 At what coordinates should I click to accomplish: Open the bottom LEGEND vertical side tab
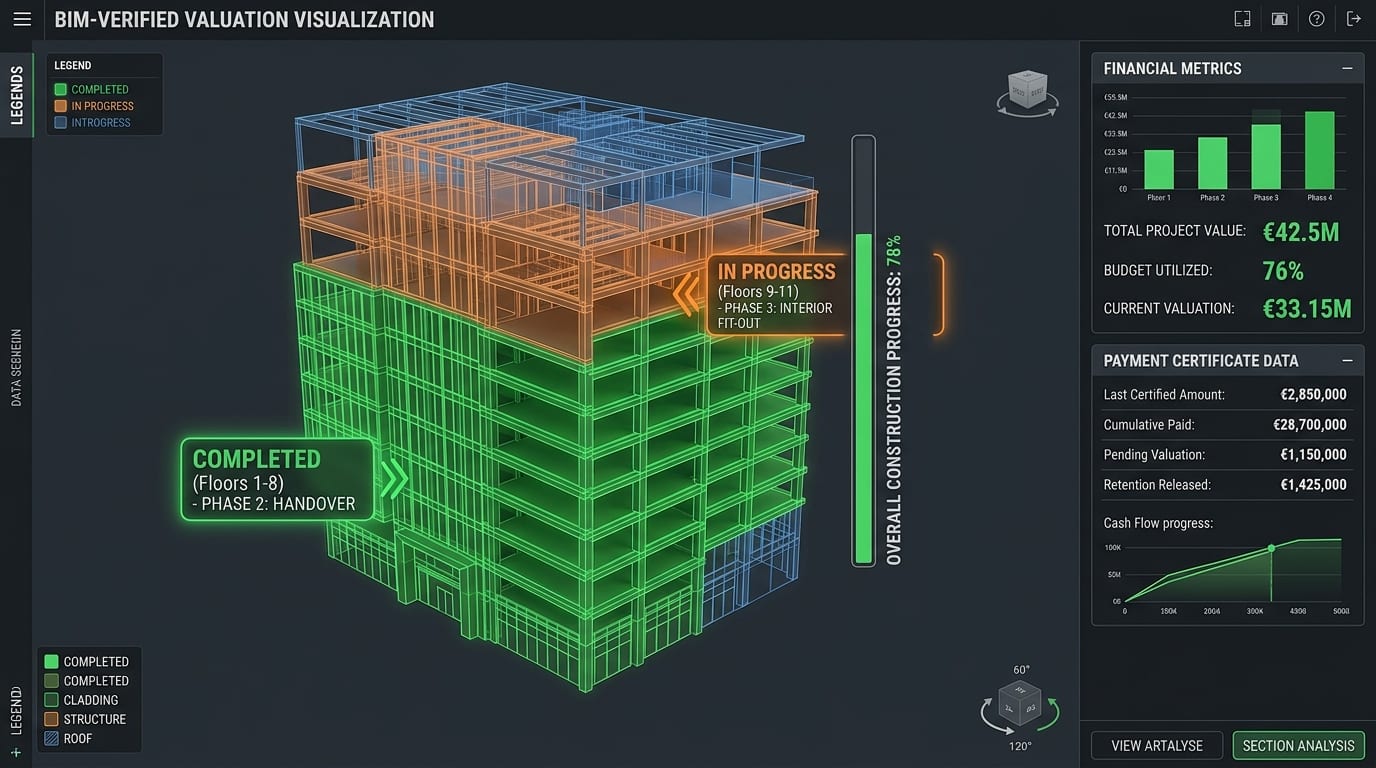click(x=16, y=709)
